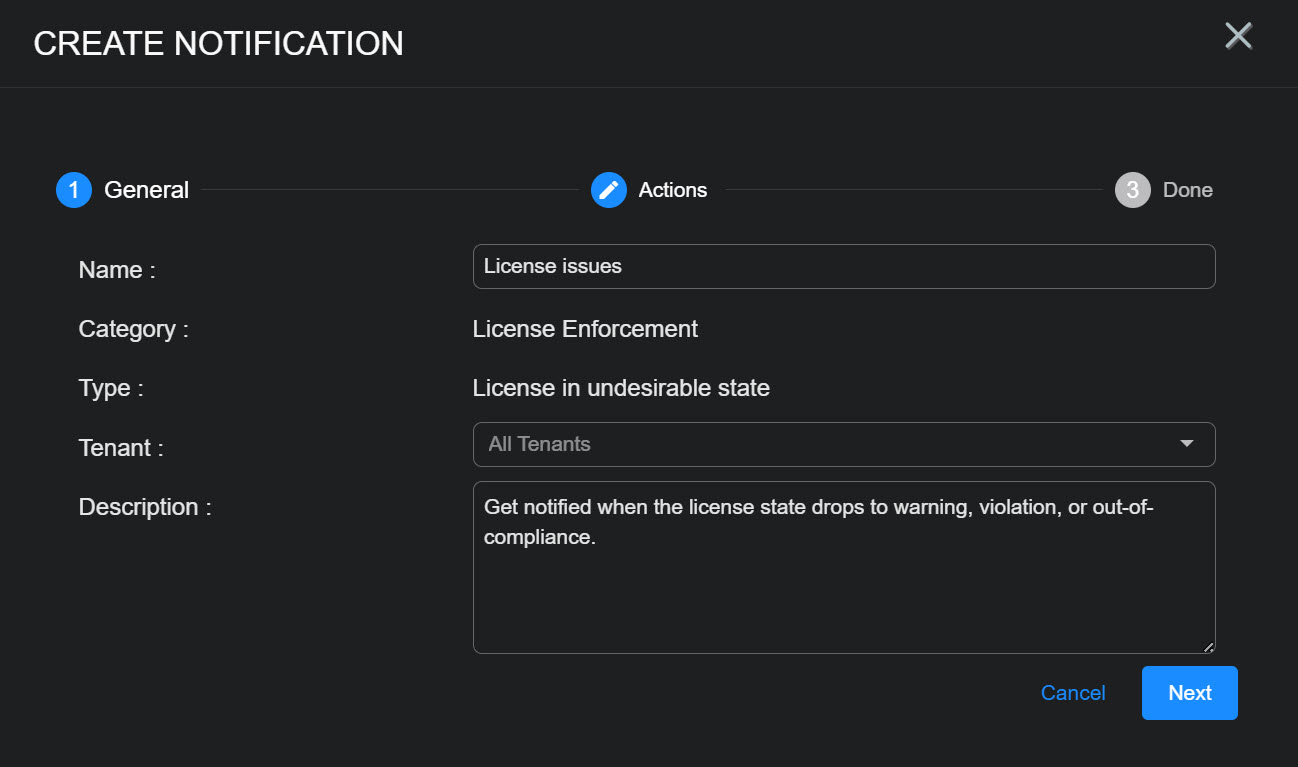This screenshot has width=1298, height=767.
Task: Click the Description field label
Action: coord(145,507)
